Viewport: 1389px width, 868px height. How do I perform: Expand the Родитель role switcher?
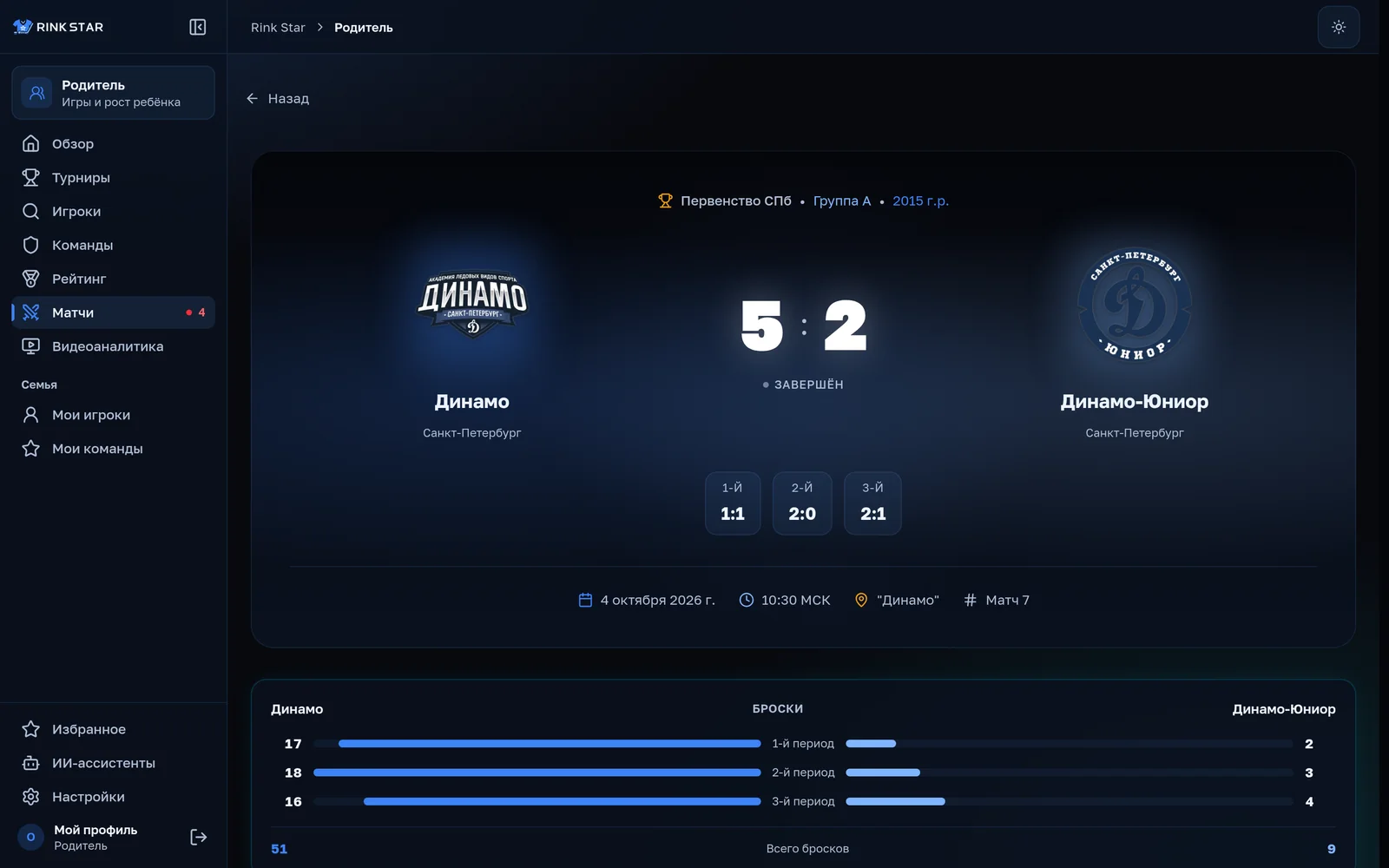pyautogui.click(x=113, y=93)
